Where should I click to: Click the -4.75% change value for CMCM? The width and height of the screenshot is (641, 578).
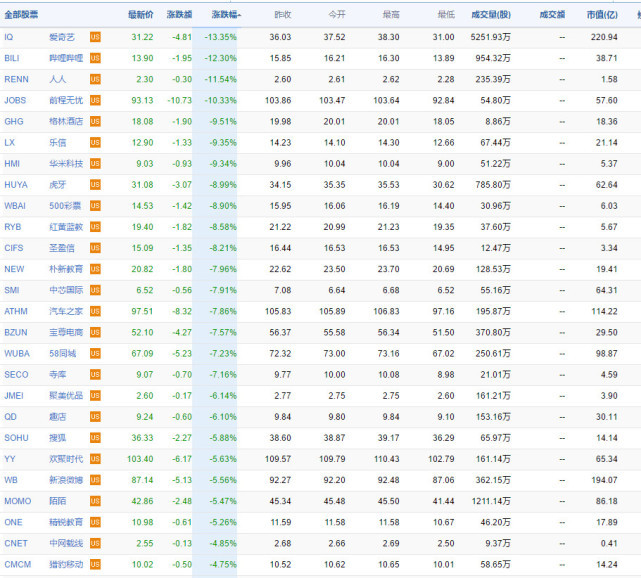point(223,565)
